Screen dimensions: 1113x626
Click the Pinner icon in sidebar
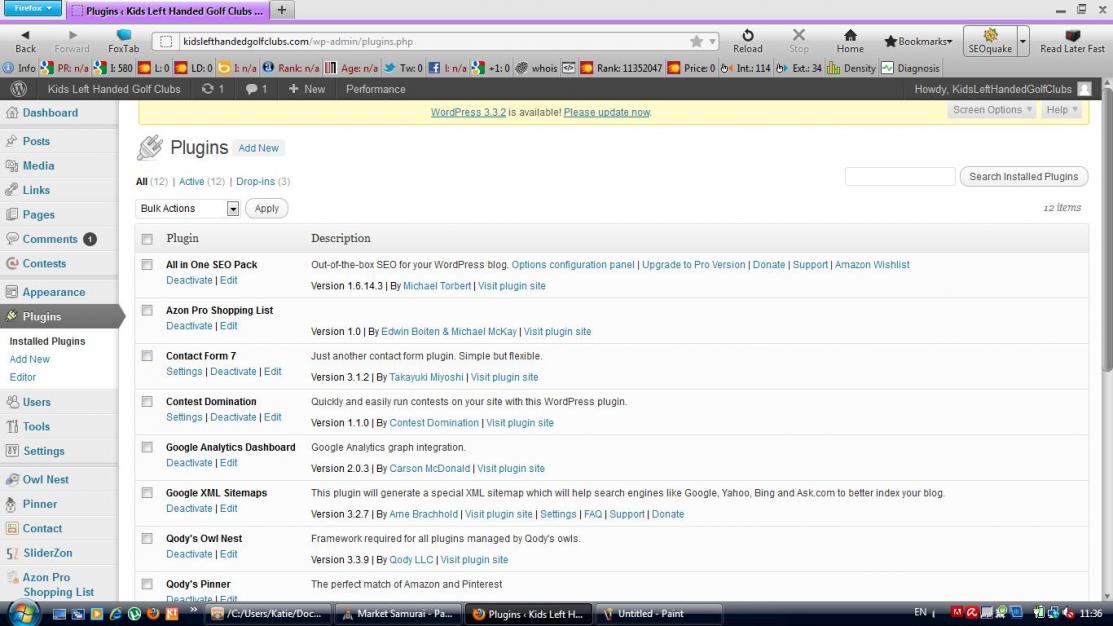coord(11,504)
